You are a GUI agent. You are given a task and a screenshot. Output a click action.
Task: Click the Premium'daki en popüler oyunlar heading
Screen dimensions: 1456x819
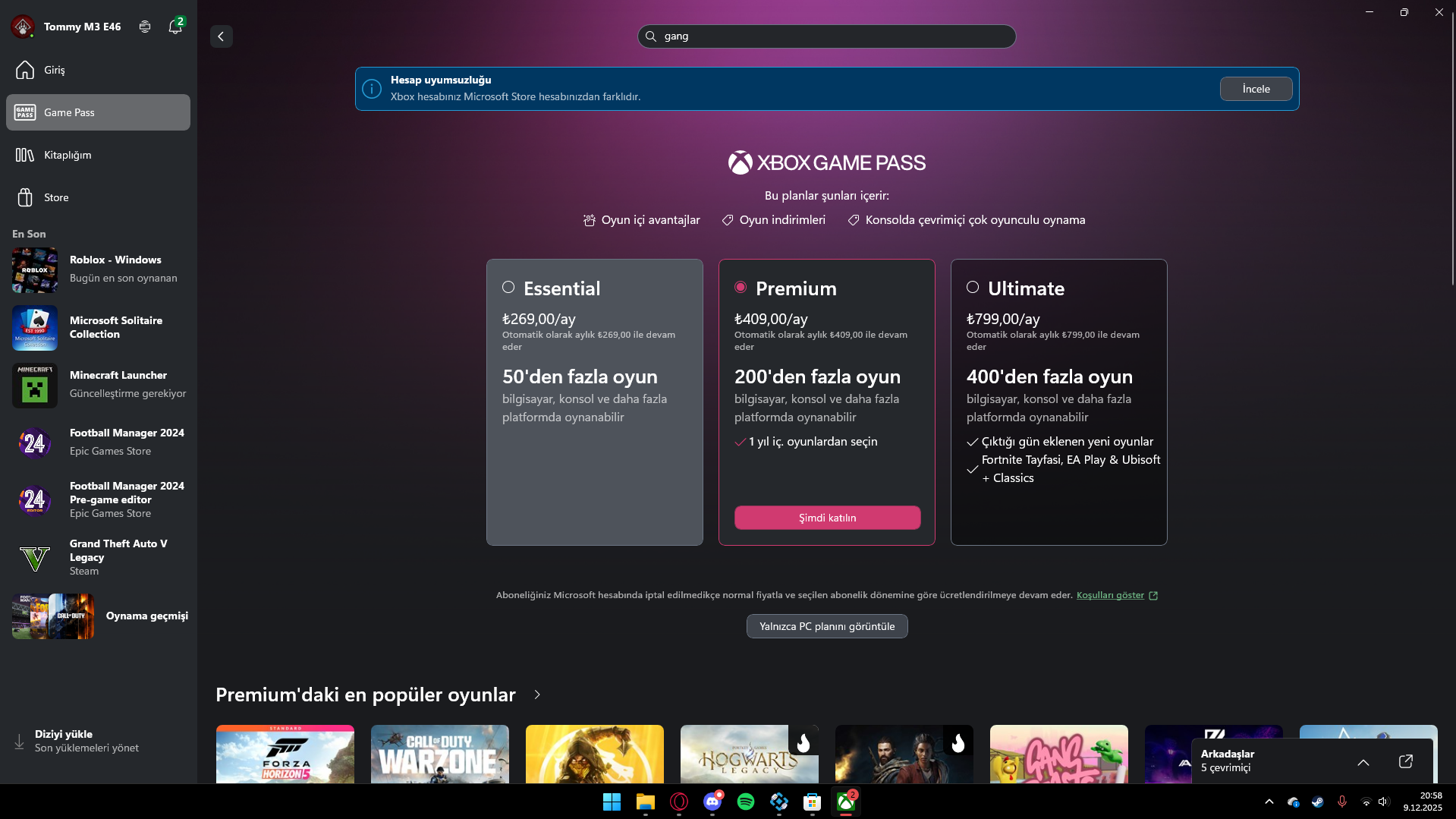[366, 695]
